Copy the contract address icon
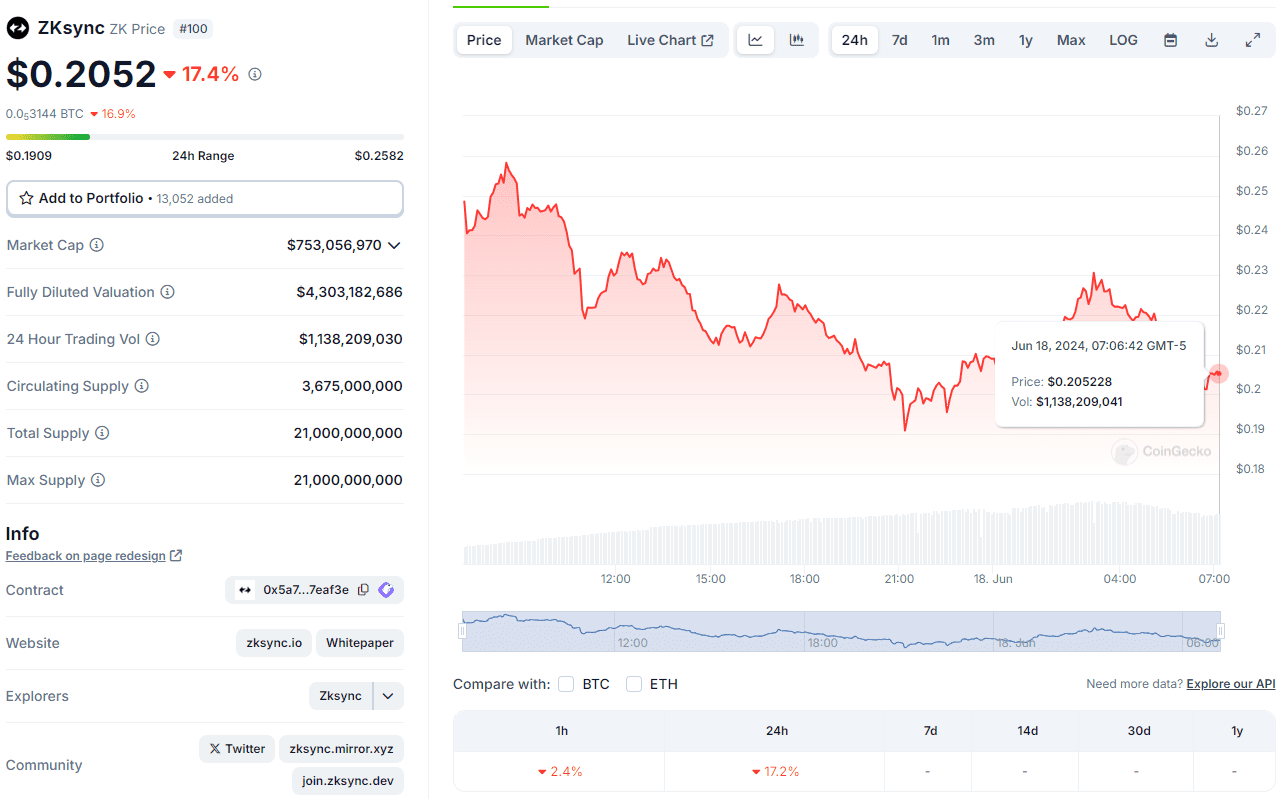 point(364,590)
